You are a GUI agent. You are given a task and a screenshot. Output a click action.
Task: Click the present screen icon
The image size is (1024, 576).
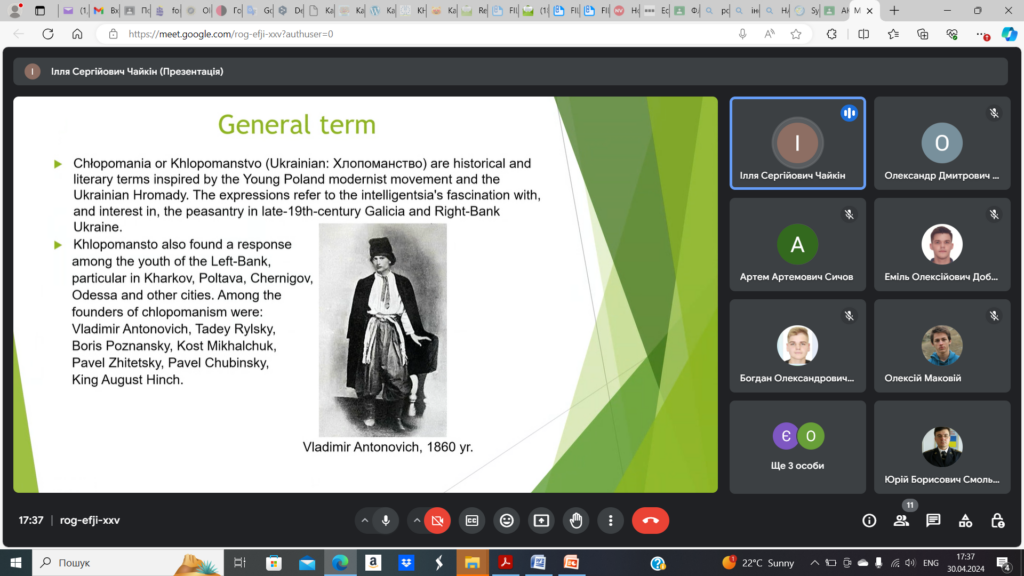coord(541,520)
